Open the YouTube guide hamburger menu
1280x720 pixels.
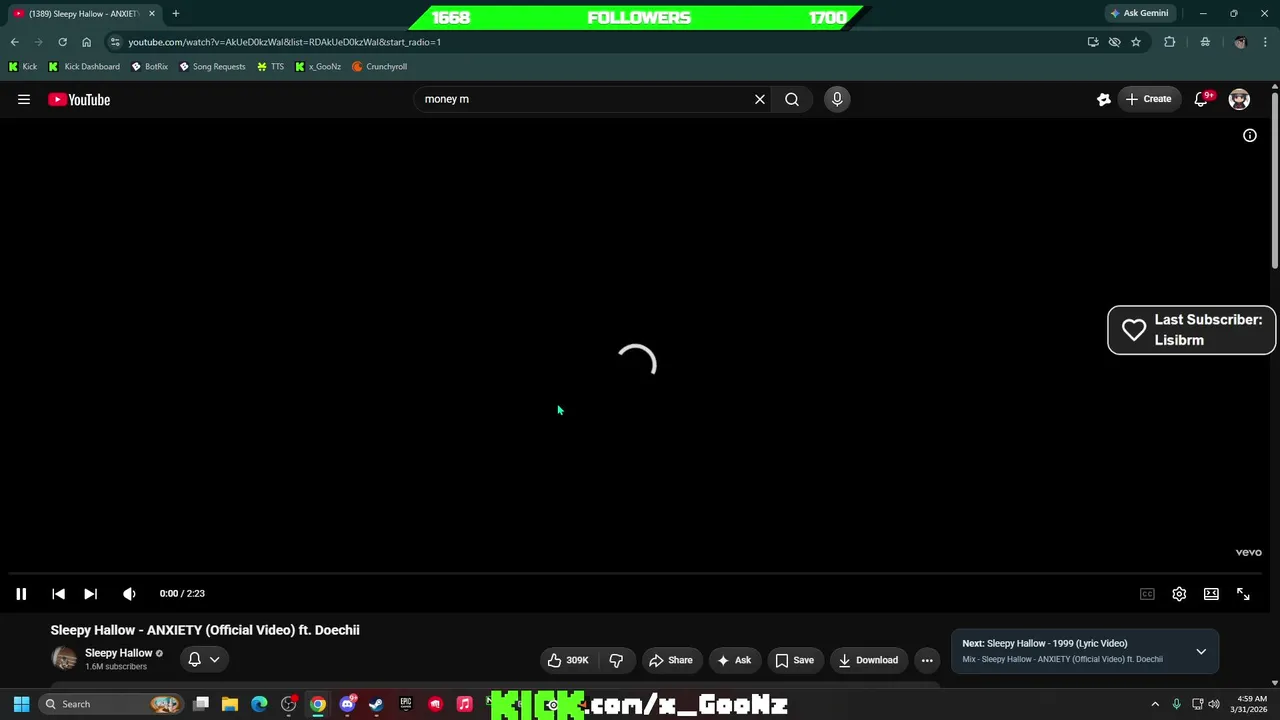pyautogui.click(x=24, y=99)
